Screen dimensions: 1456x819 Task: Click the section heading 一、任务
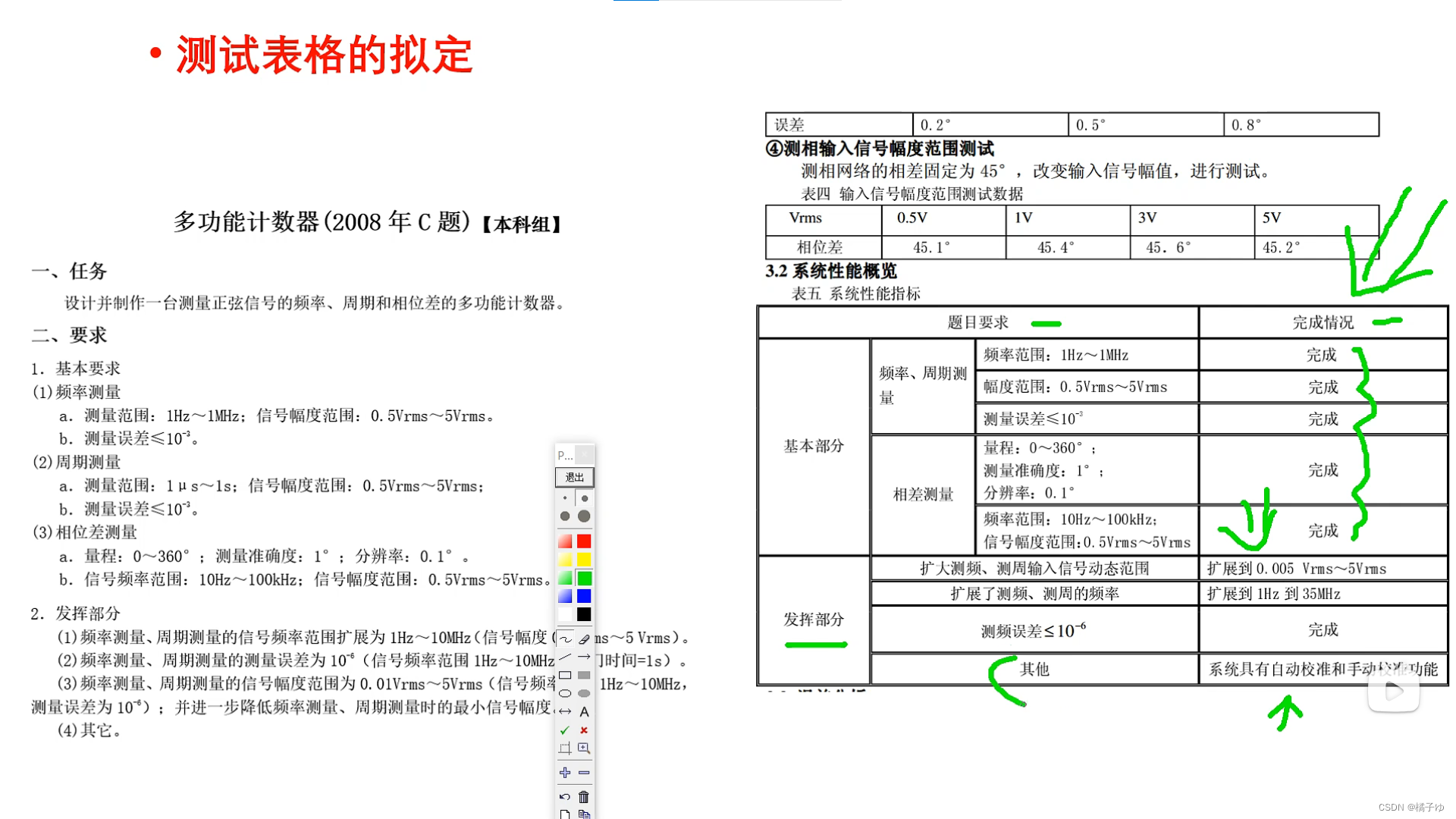[69, 271]
